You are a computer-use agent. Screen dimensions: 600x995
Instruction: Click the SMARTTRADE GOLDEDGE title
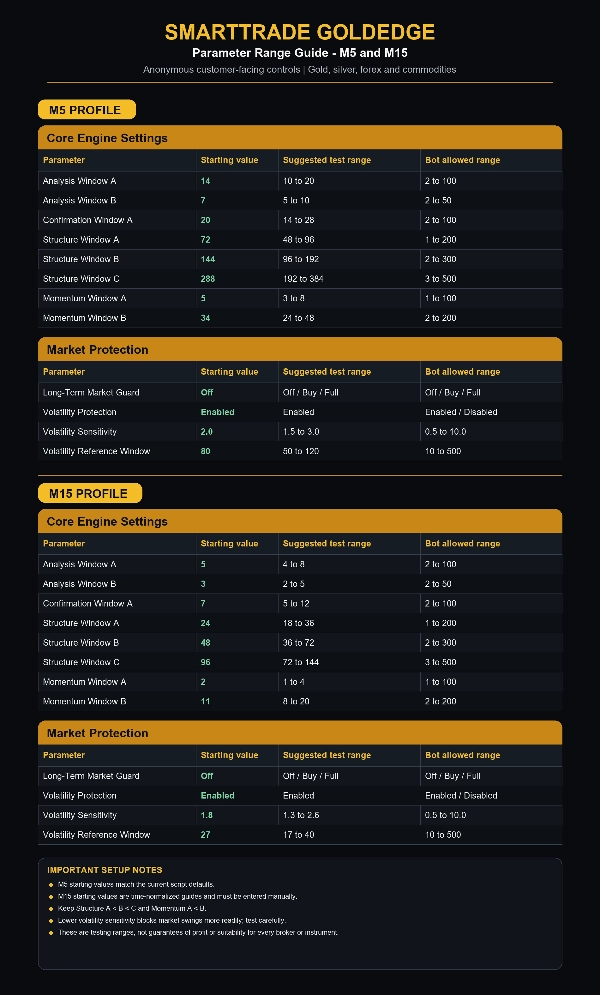(300, 32)
